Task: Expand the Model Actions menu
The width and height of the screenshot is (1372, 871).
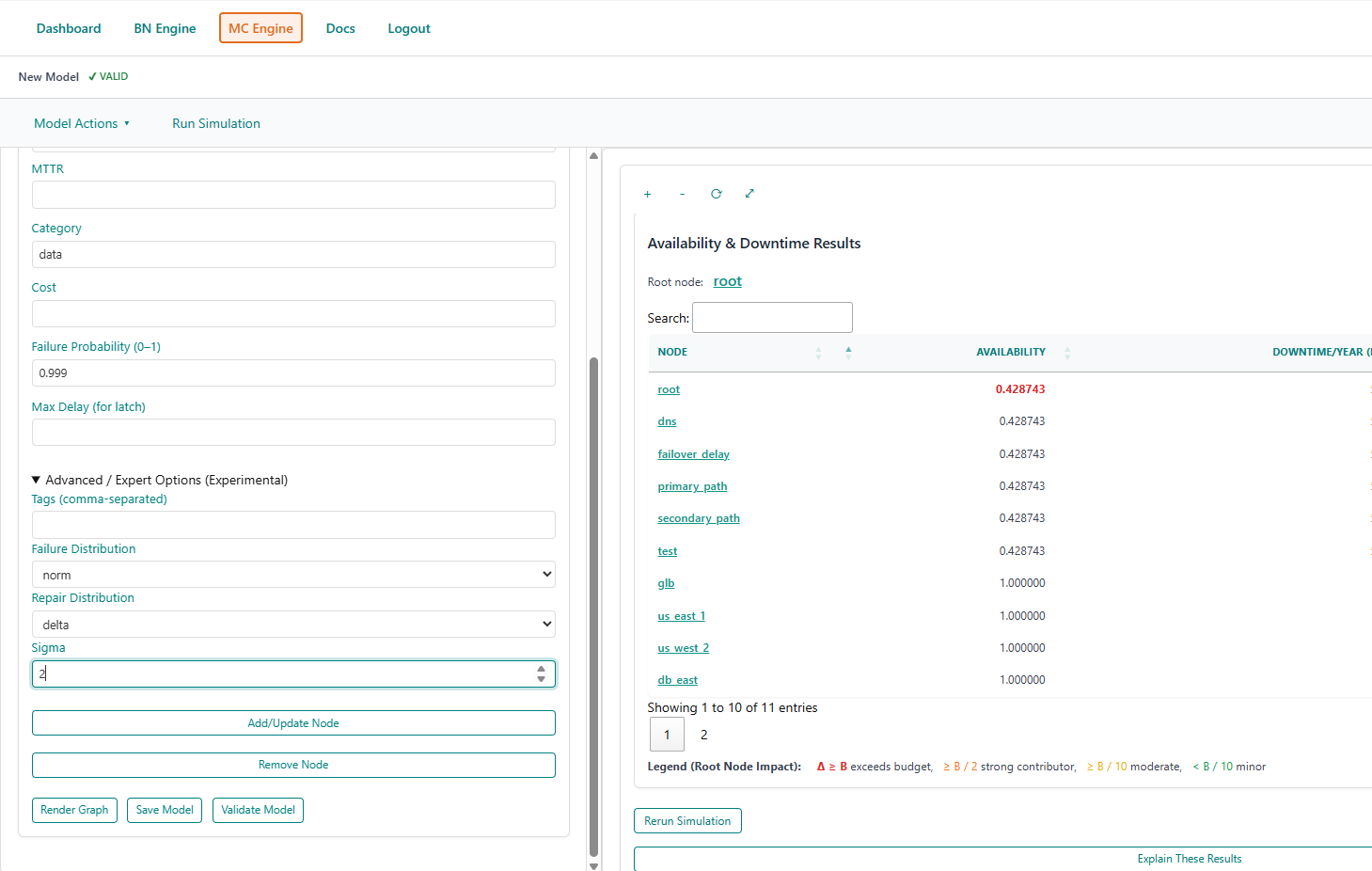Action: click(81, 123)
